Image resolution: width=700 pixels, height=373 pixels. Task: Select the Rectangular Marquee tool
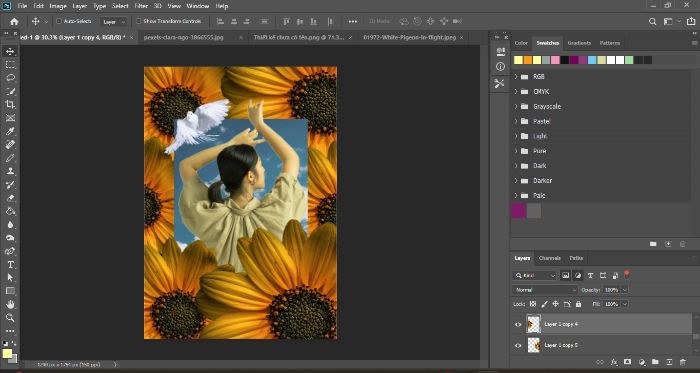tap(10, 65)
